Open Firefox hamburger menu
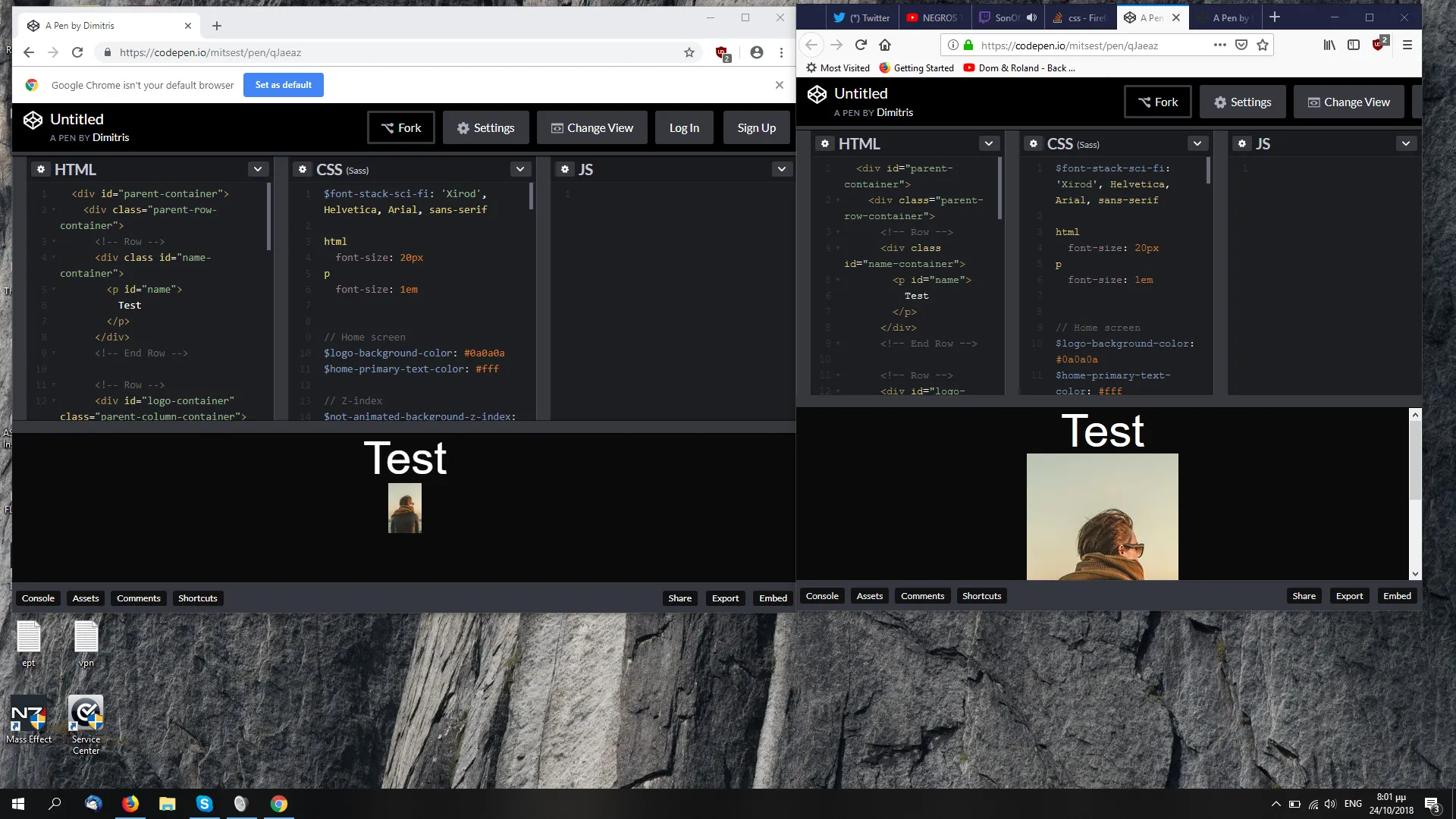This screenshot has width=1456, height=819. coord(1407,45)
